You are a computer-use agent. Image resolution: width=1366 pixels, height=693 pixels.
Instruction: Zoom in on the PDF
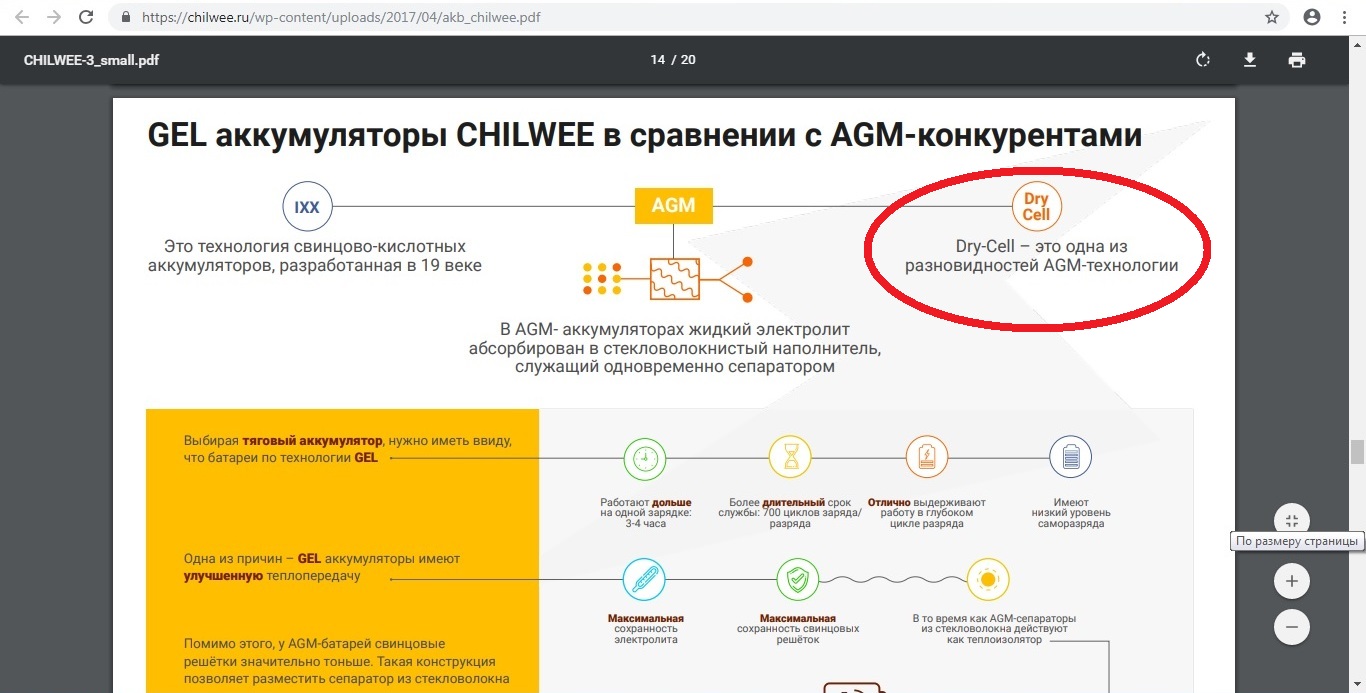[x=1292, y=581]
